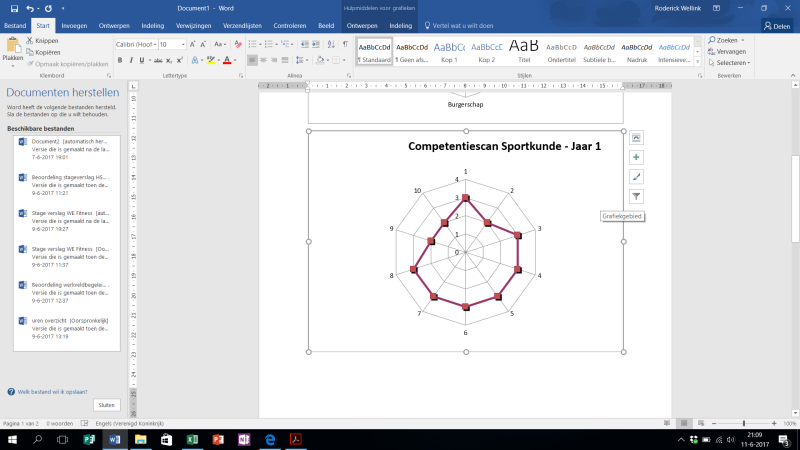The height and width of the screenshot is (450, 800).
Task: Open OneNote from the taskbar
Action: point(244,439)
